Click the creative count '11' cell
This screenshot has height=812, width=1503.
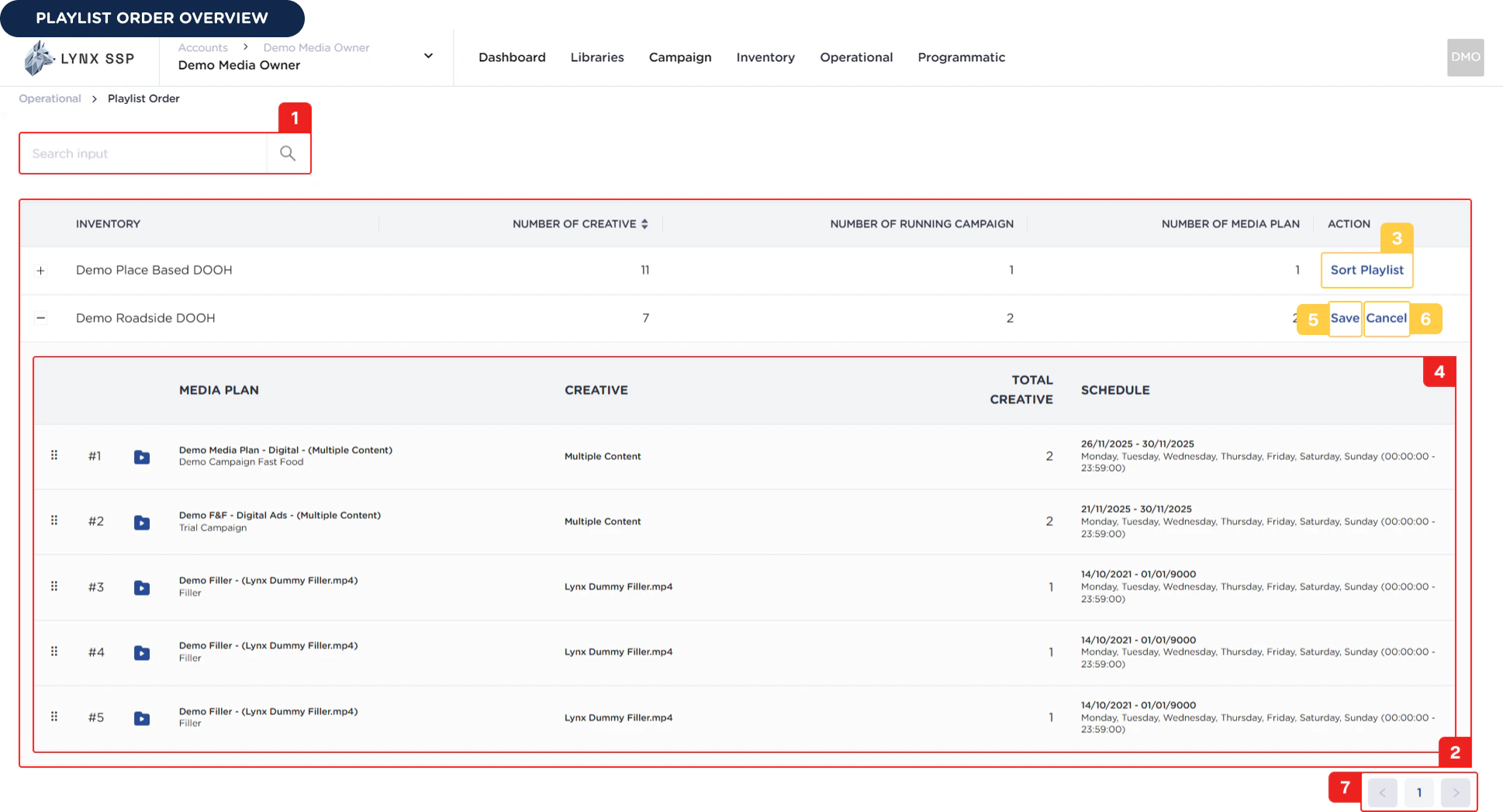click(x=645, y=270)
